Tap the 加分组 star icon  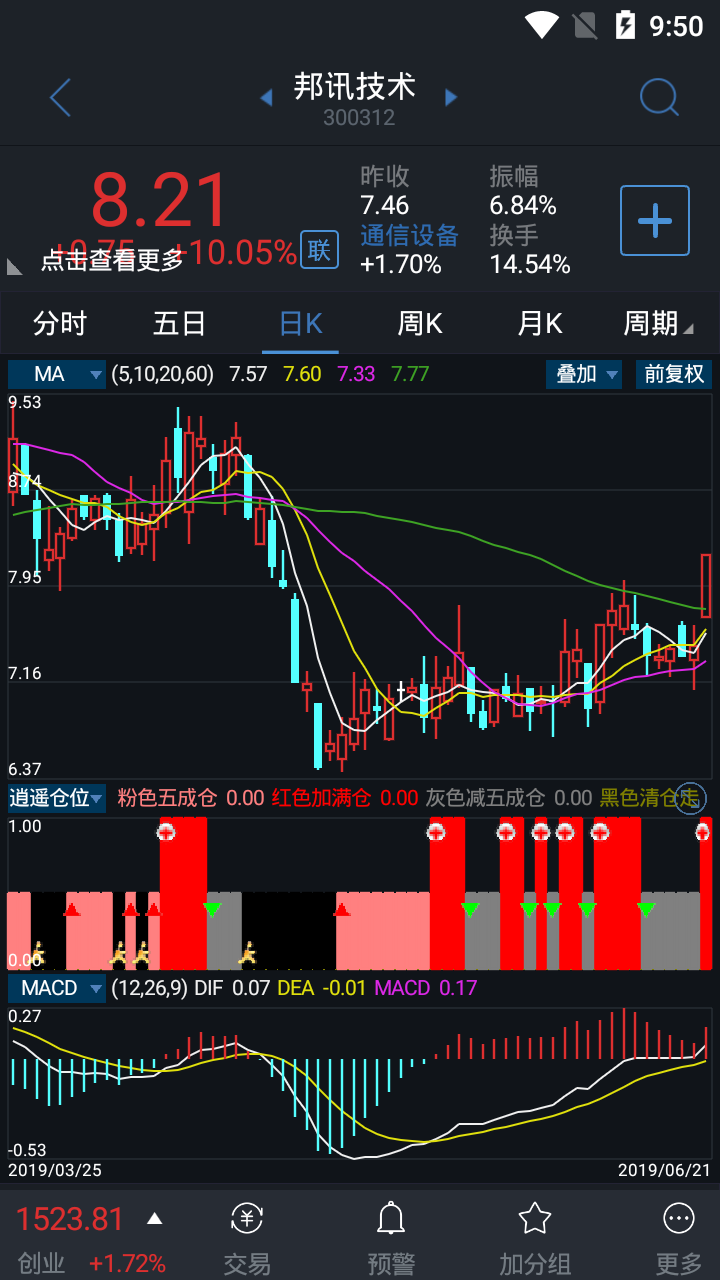pos(535,1218)
